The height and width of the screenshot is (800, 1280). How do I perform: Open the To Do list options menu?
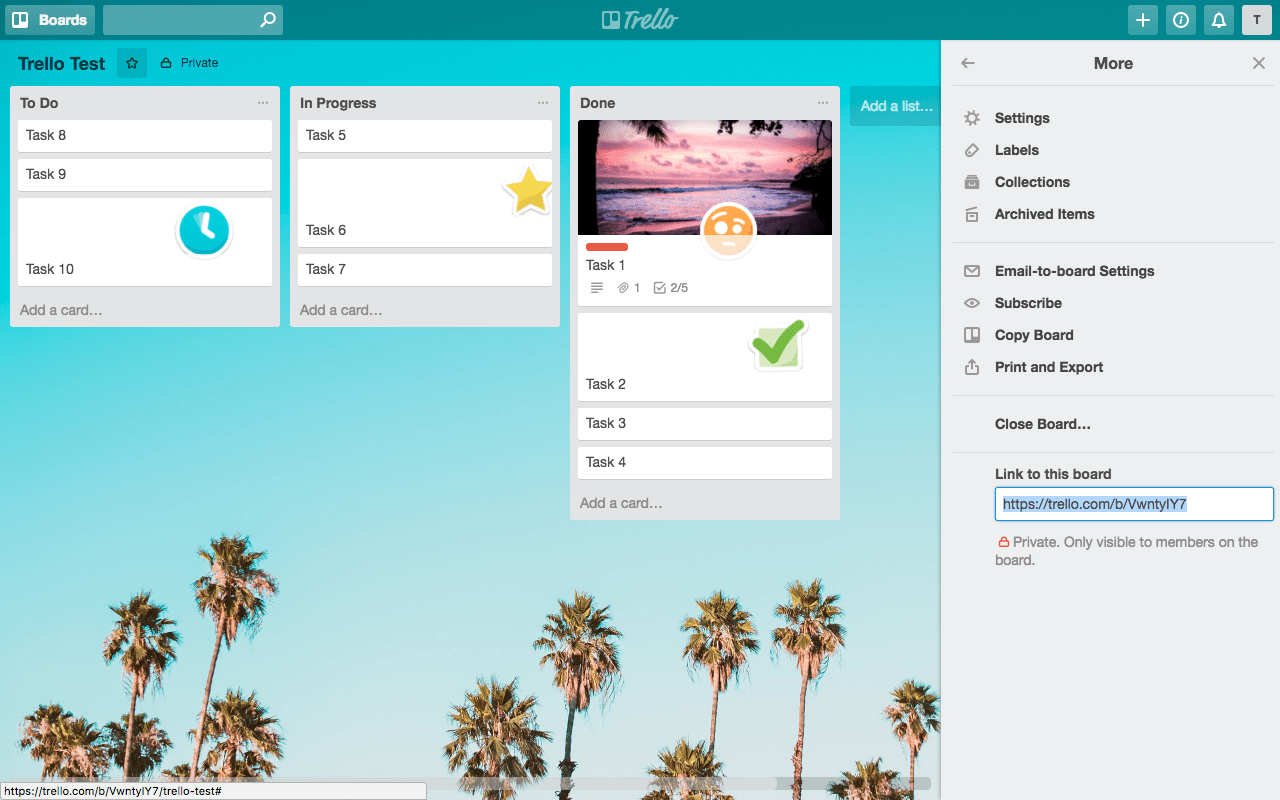pos(263,103)
